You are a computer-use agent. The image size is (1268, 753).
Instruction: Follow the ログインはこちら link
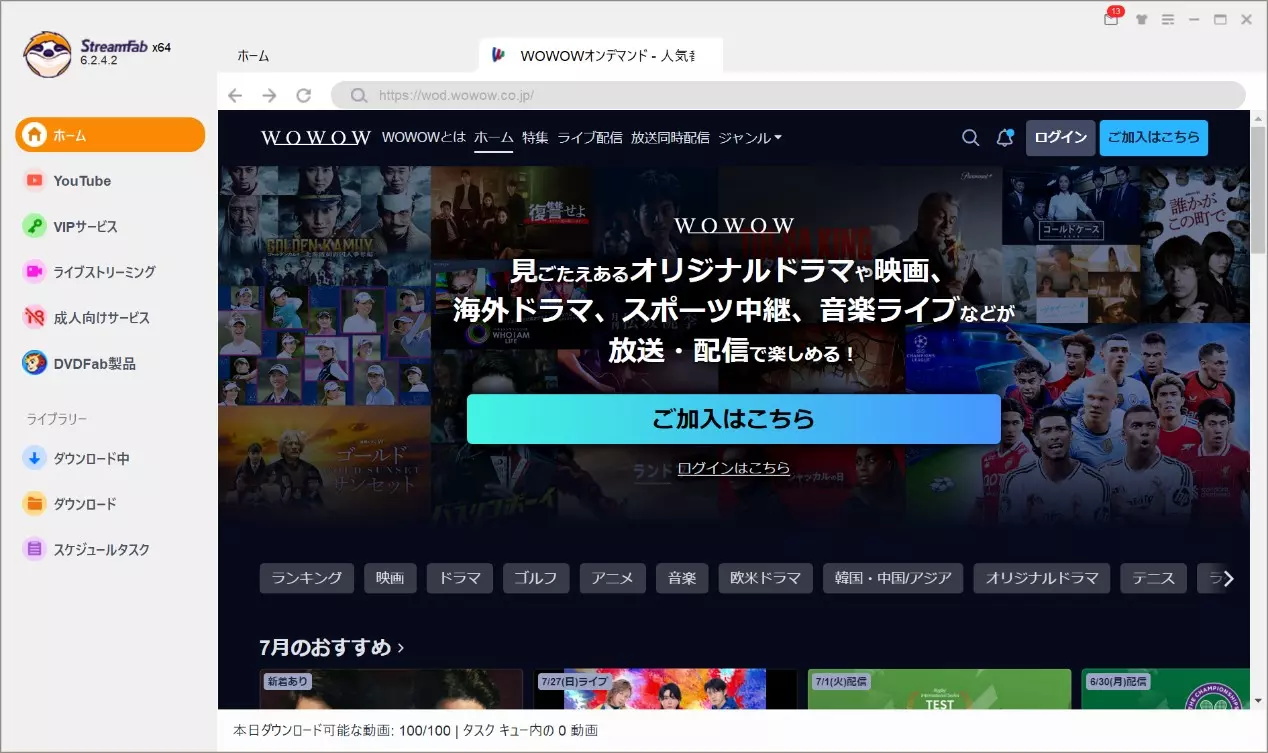[x=734, y=468]
